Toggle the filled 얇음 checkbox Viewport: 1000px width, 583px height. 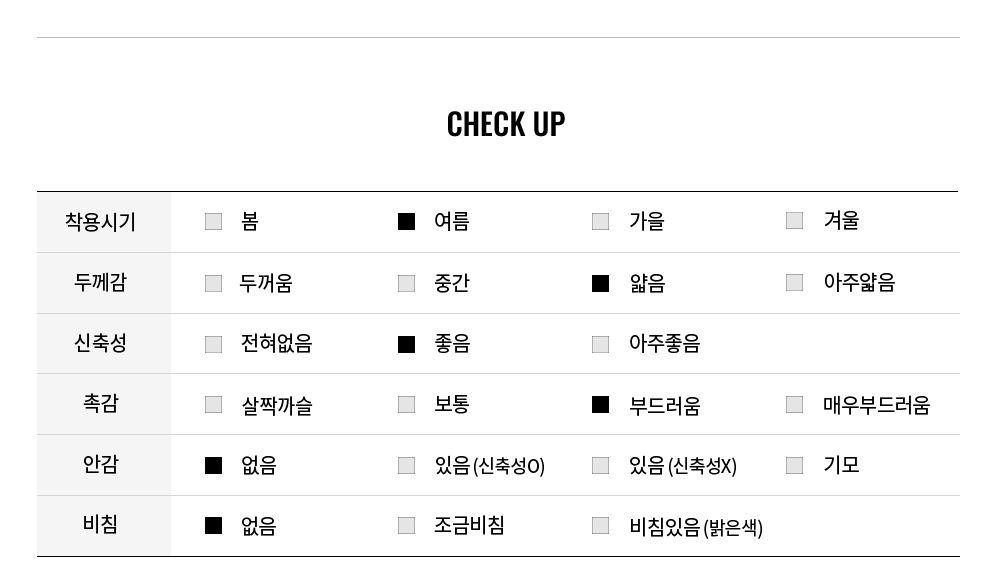600,283
